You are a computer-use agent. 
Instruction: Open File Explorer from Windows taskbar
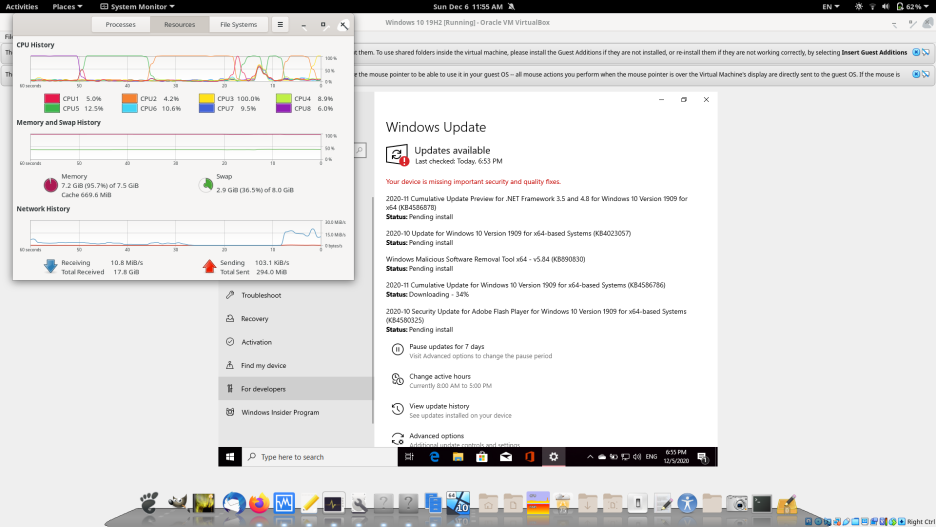[458, 457]
